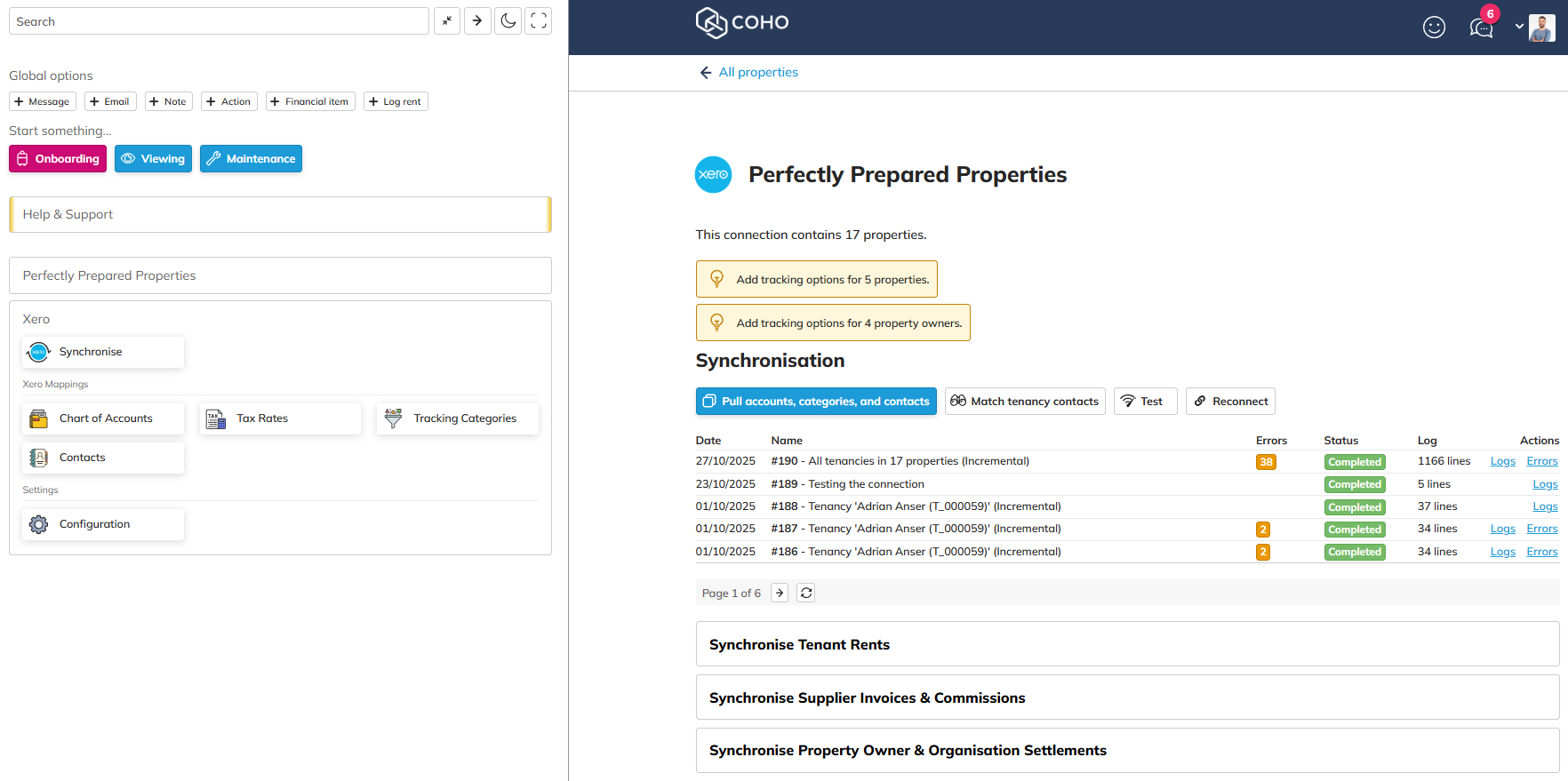Expand Synchronise Supplier Invoices & Commissions
This screenshot has height=781, width=1568.
coord(1126,697)
